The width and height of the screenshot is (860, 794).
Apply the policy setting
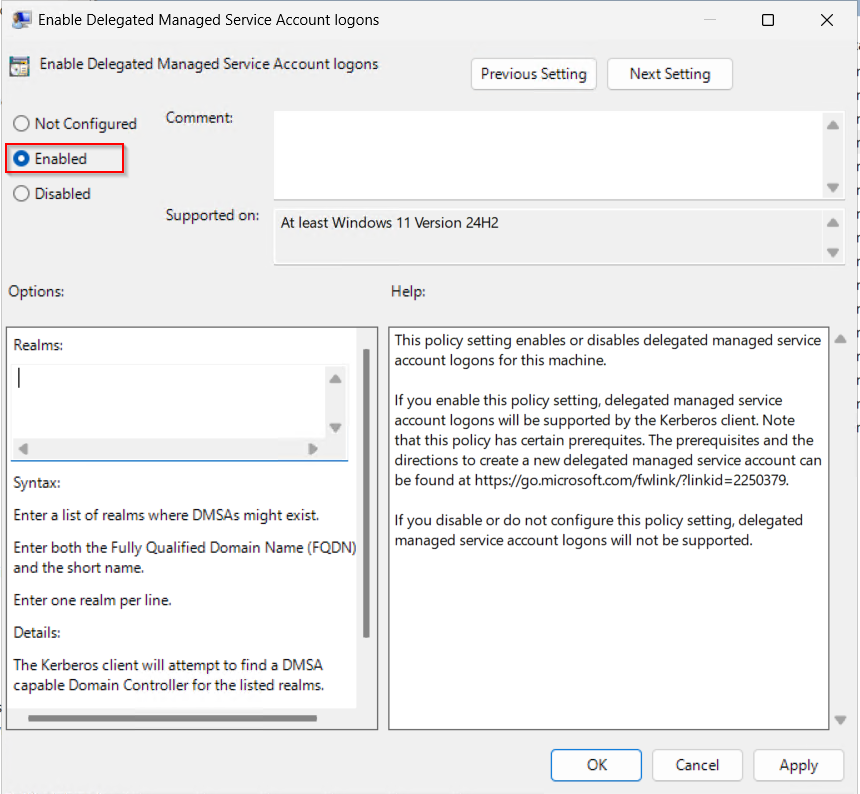coord(798,765)
